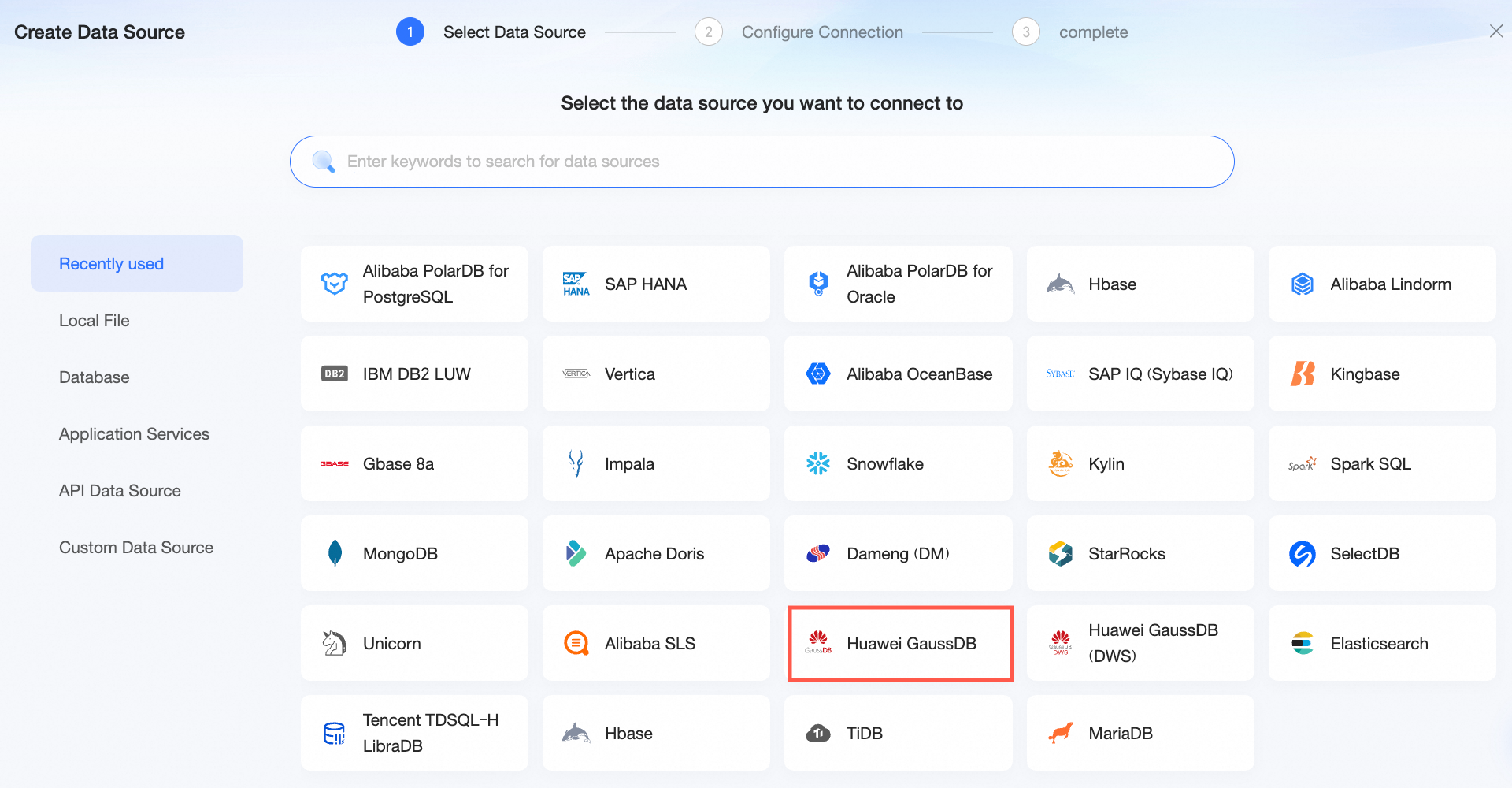Open the Application Services category
Image resolution: width=1512 pixels, height=788 pixels.
coord(137,433)
